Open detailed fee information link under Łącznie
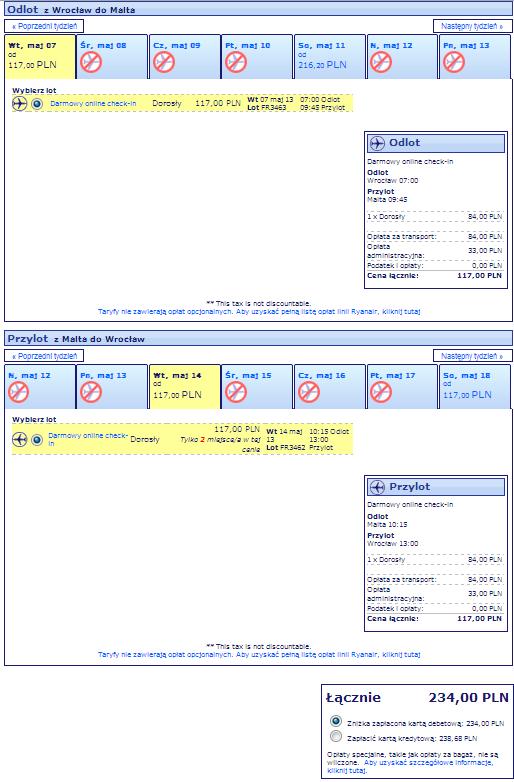Viewport: 514px width, 782px height. pyautogui.click(x=410, y=767)
